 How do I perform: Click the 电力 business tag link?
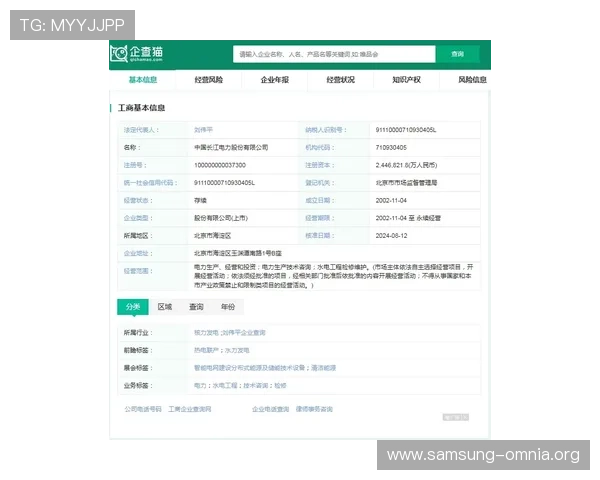tap(200, 385)
